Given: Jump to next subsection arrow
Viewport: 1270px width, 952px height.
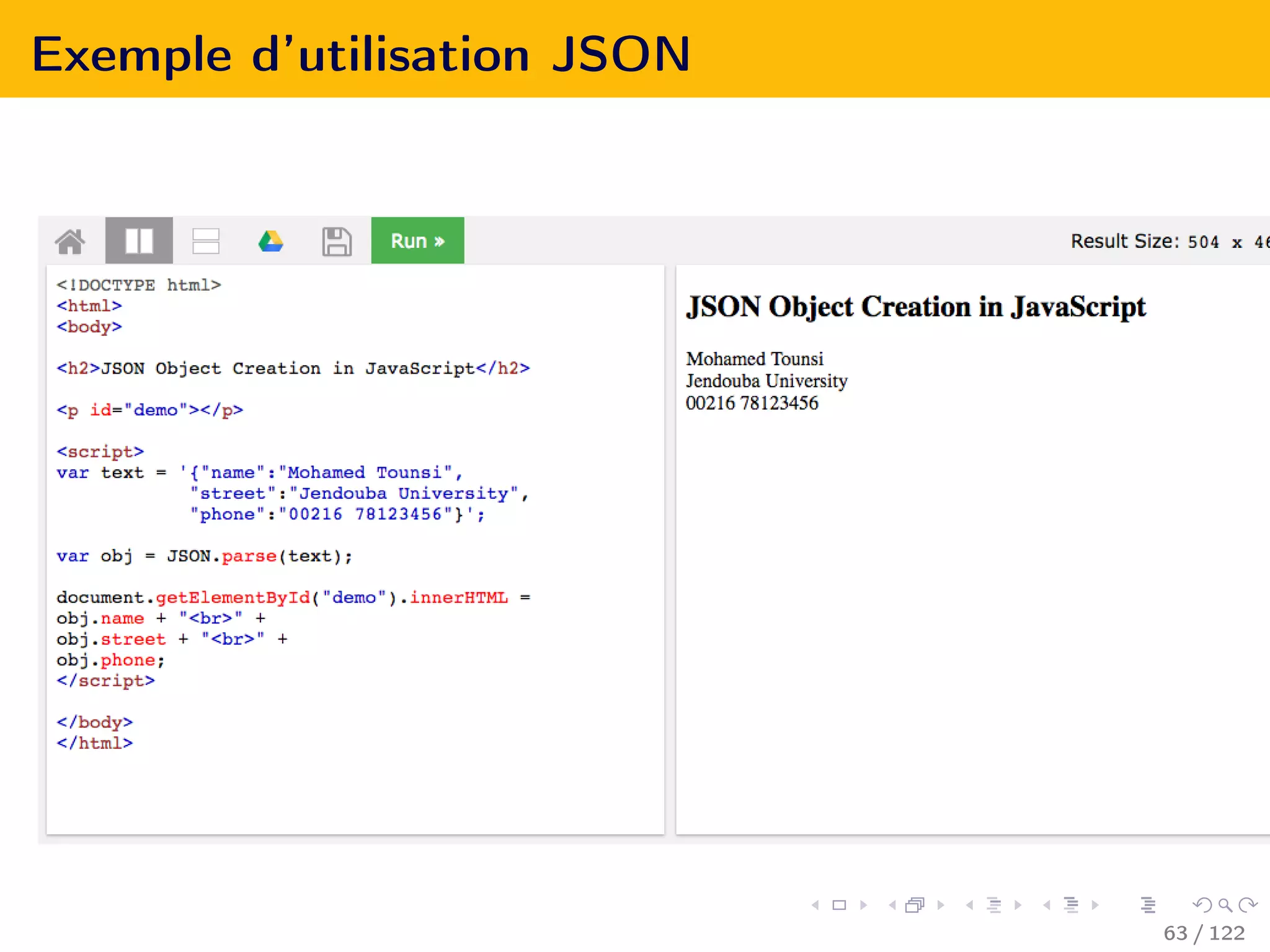Looking at the screenshot, I should click(1018, 906).
